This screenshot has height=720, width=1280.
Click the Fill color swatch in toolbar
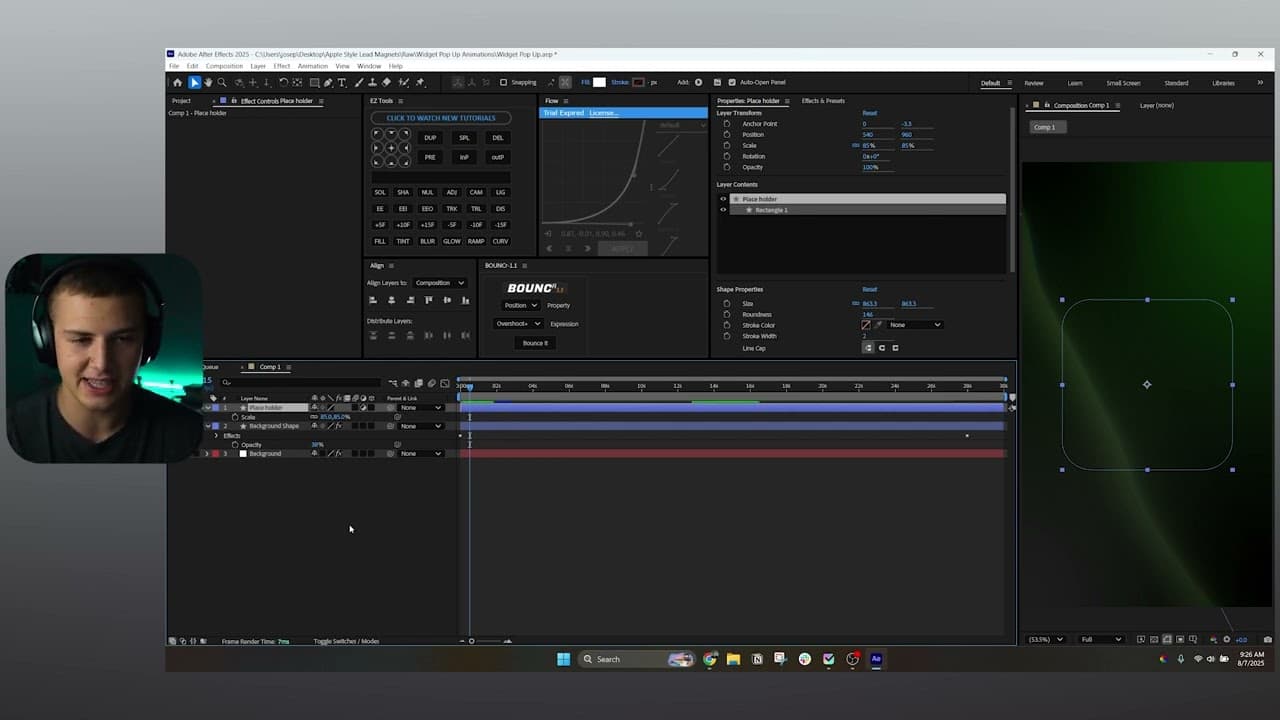point(598,82)
